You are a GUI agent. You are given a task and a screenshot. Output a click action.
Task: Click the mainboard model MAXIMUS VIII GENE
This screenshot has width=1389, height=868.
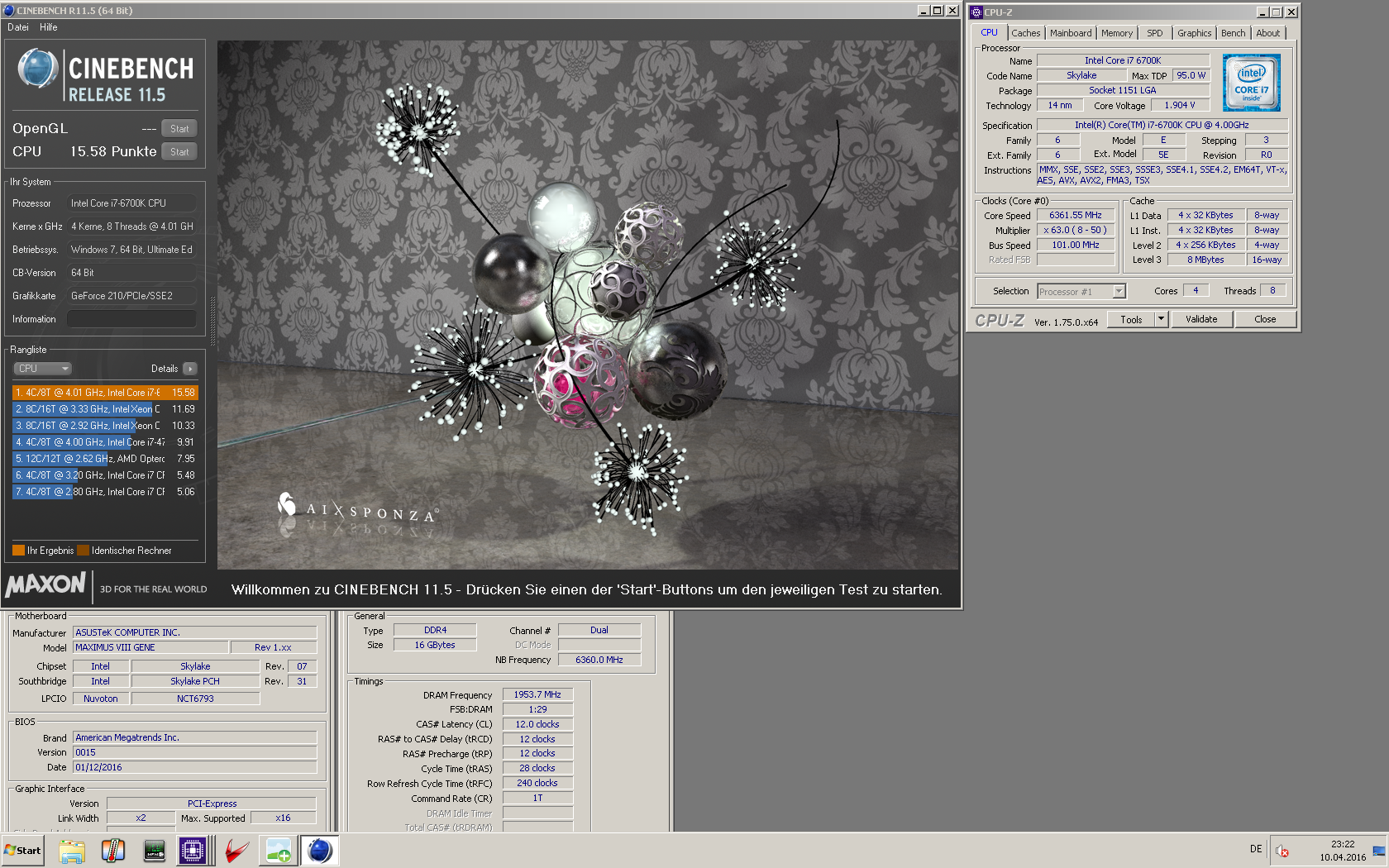click(x=150, y=648)
